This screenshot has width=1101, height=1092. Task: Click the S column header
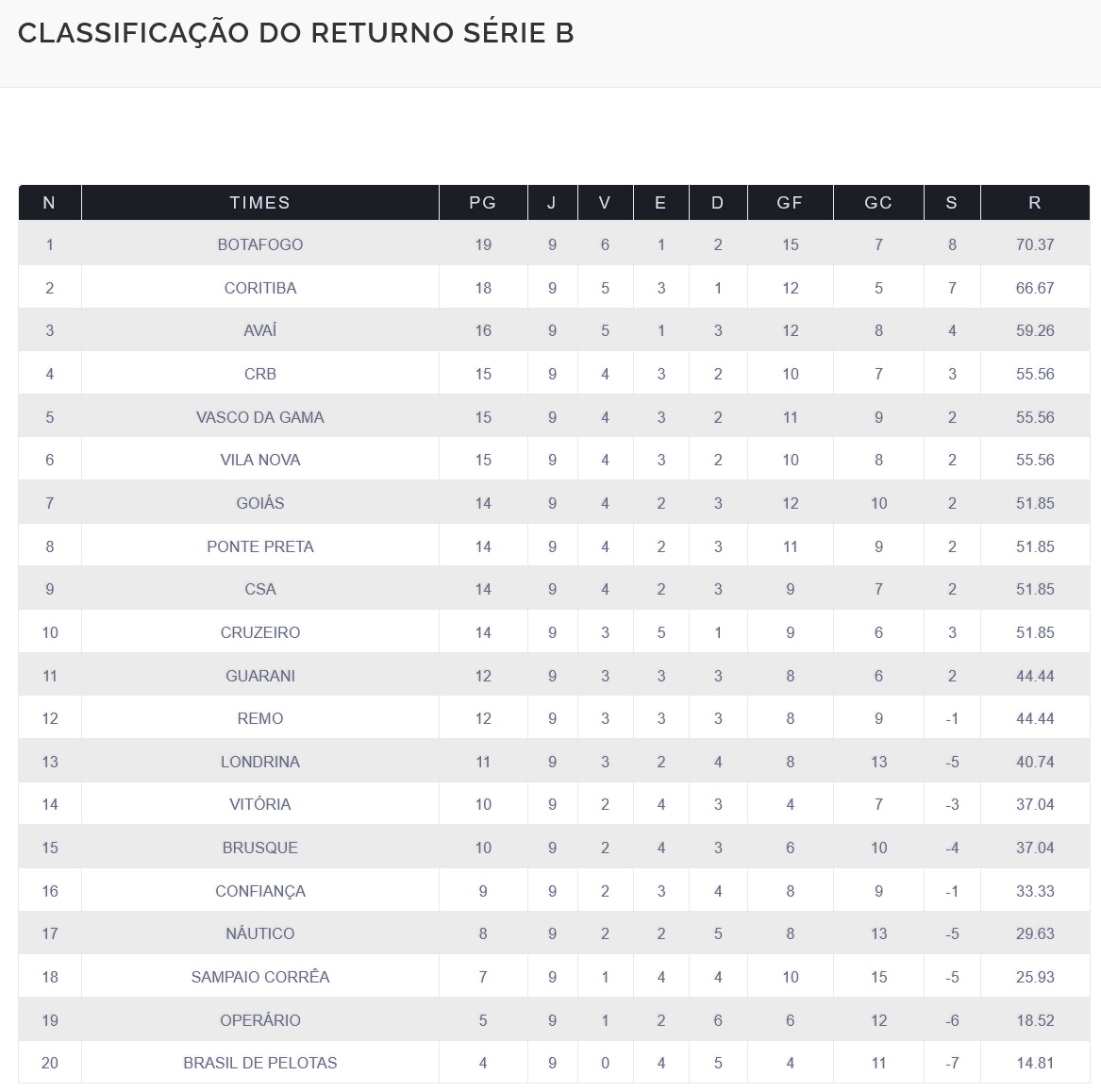pos(951,203)
